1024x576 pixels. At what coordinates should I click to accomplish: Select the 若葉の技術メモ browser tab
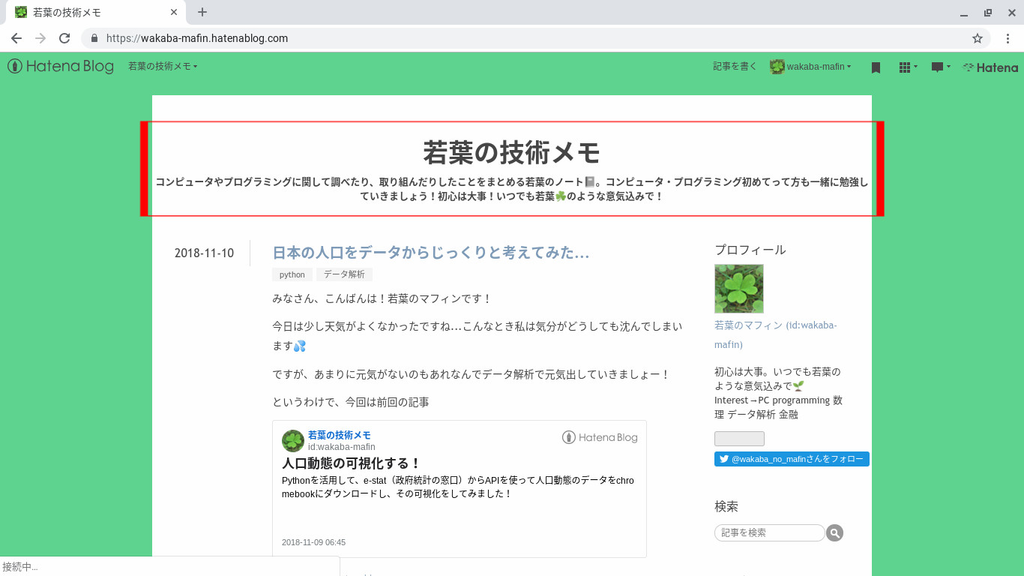coord(90,13)
